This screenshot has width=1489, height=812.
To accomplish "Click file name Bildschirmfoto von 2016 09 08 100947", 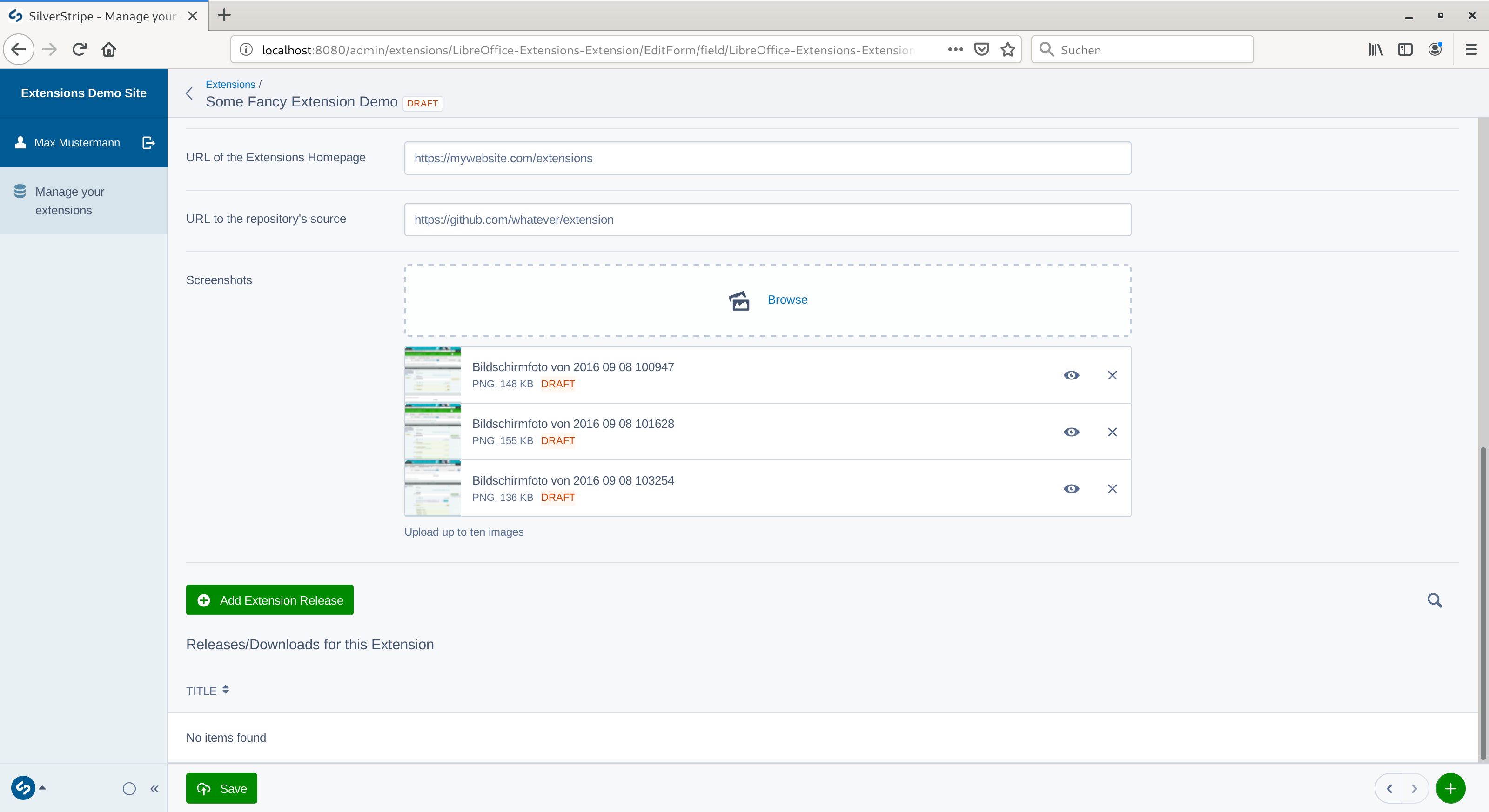I will 573,367.
